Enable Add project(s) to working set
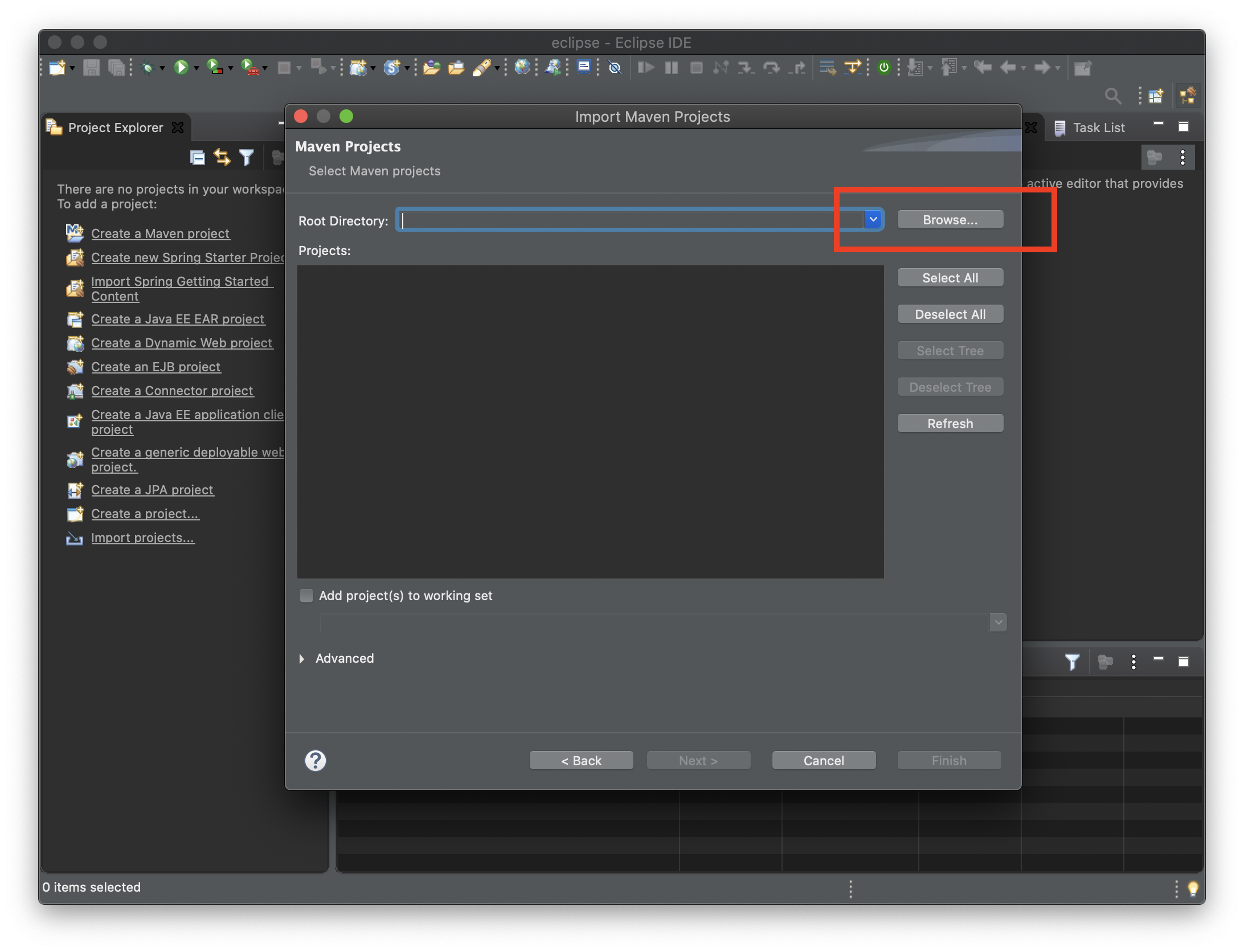The image size is (1244, 952). [x=306, y=596]
